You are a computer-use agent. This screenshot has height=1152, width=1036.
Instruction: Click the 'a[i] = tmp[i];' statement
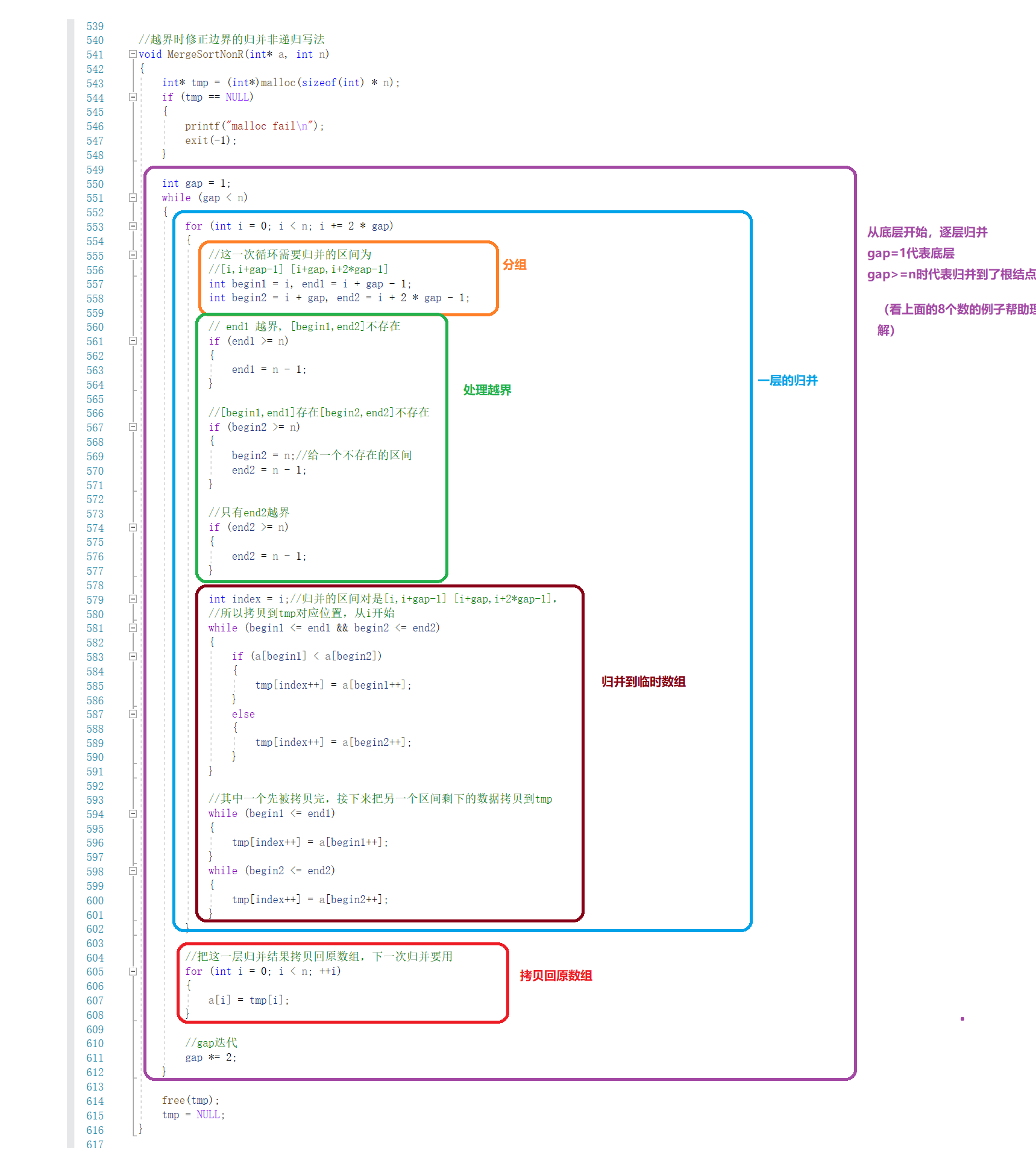coord(248,1000)
